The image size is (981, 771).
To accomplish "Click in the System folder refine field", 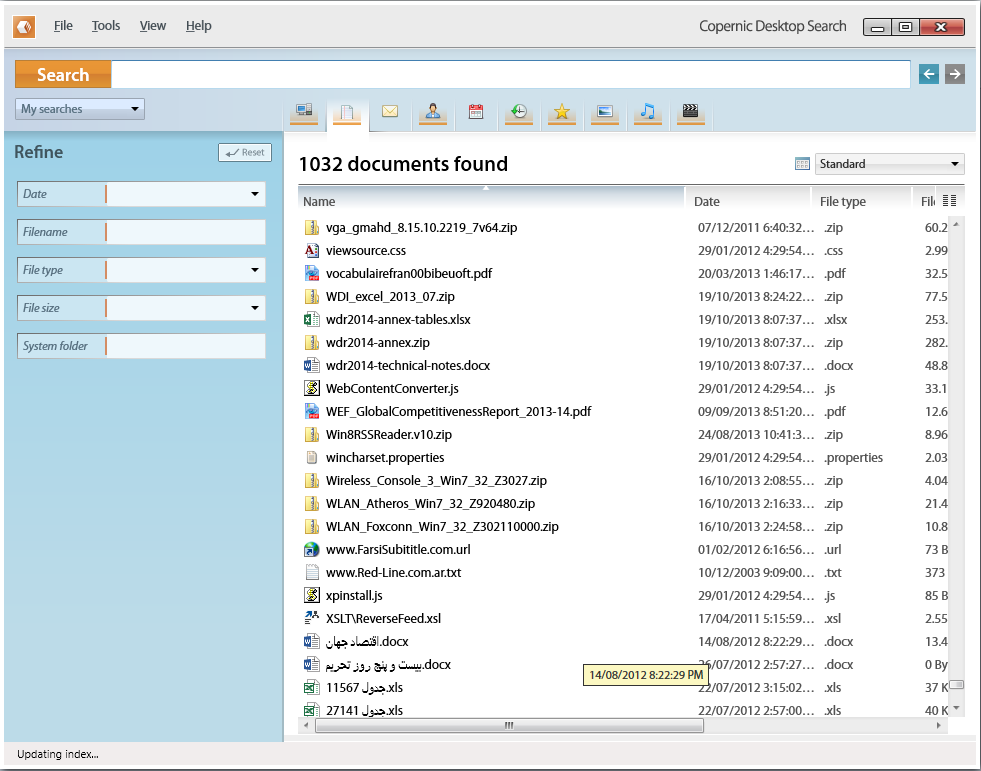I will 186,346.
